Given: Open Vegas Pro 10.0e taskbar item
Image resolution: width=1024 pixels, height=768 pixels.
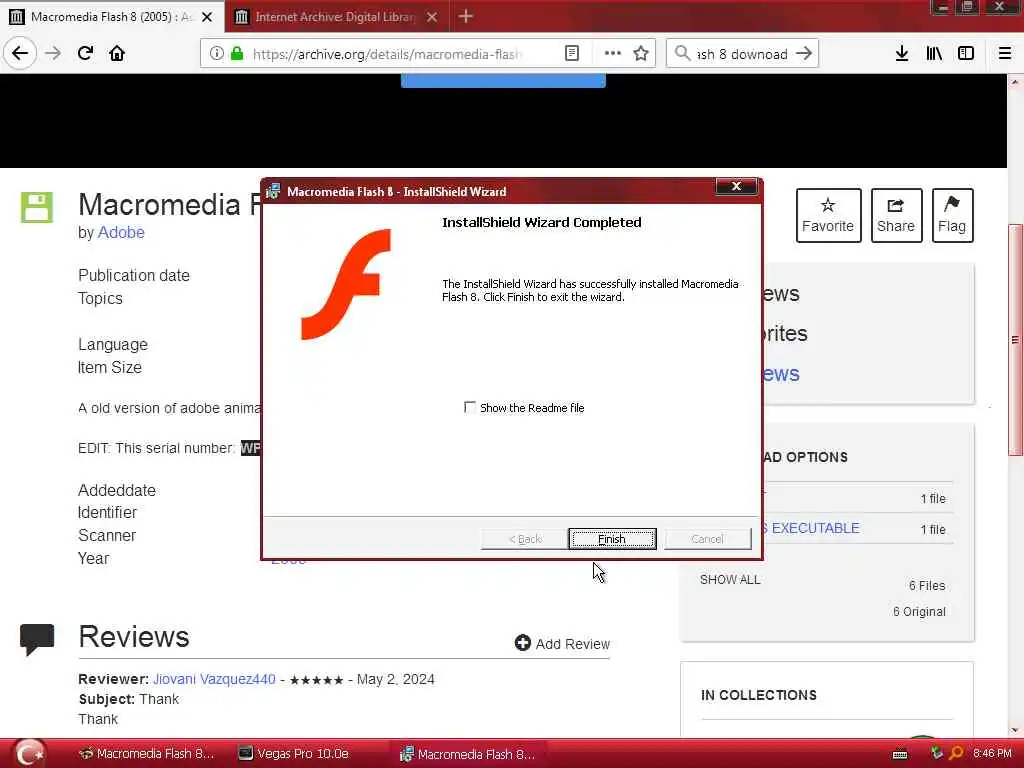Looking at the screenshot, I should [293, 754].
